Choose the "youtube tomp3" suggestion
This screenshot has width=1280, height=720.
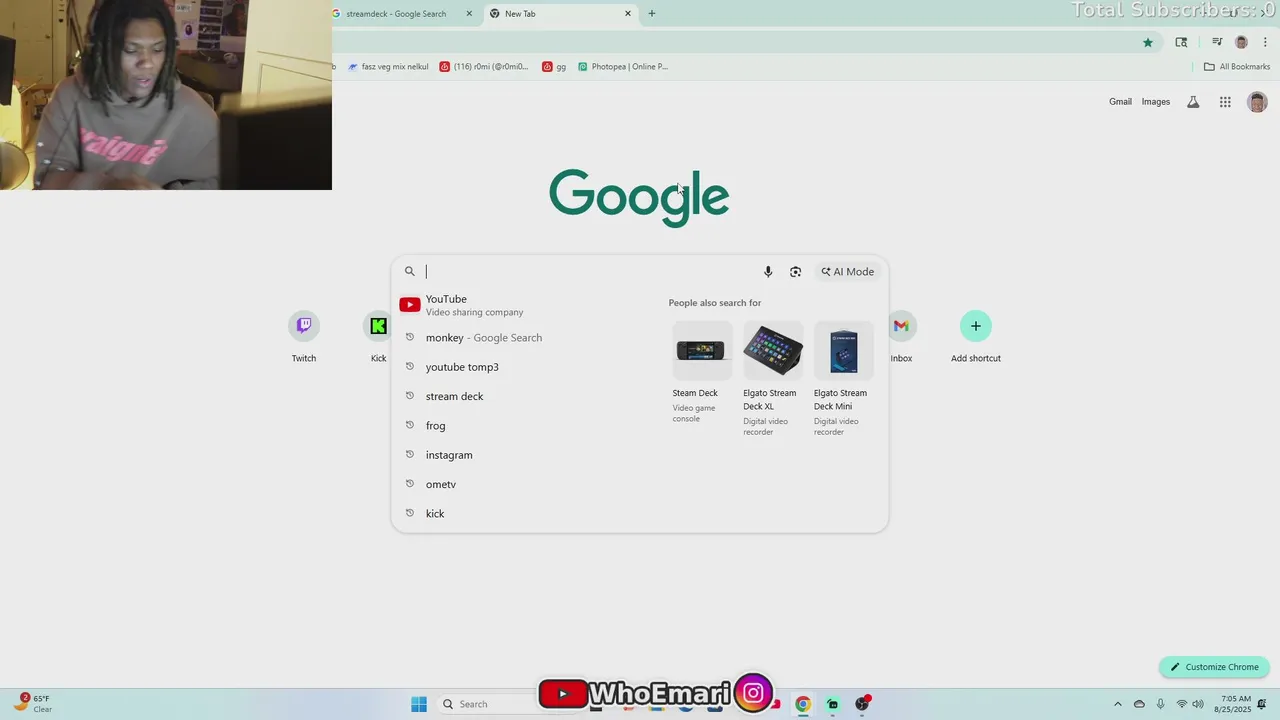pos(520,367)
